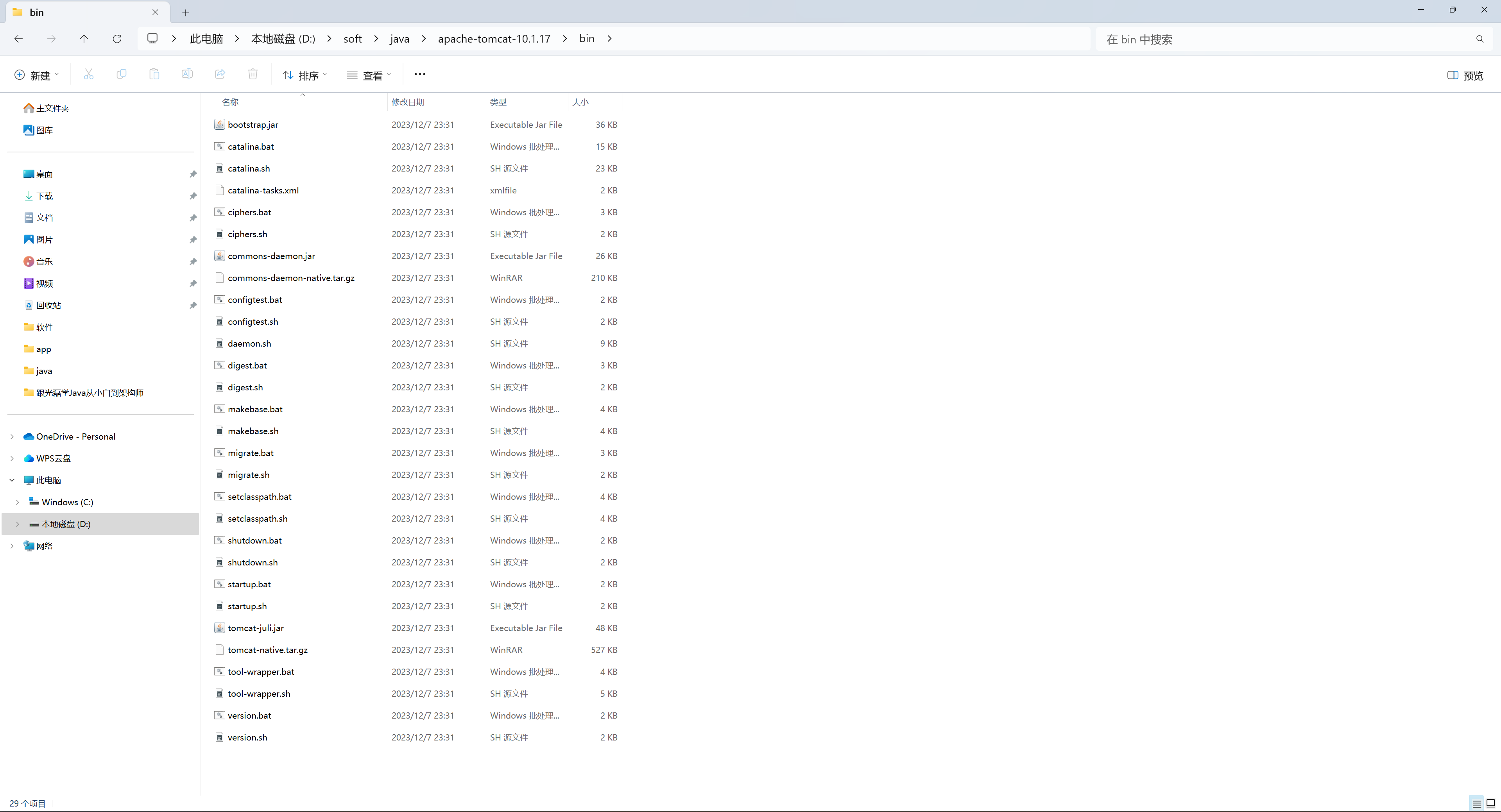This screenshot has height=812, width=1501.
Task: Expand OneDrive - Personal tree node
Action: click(12, 436)
